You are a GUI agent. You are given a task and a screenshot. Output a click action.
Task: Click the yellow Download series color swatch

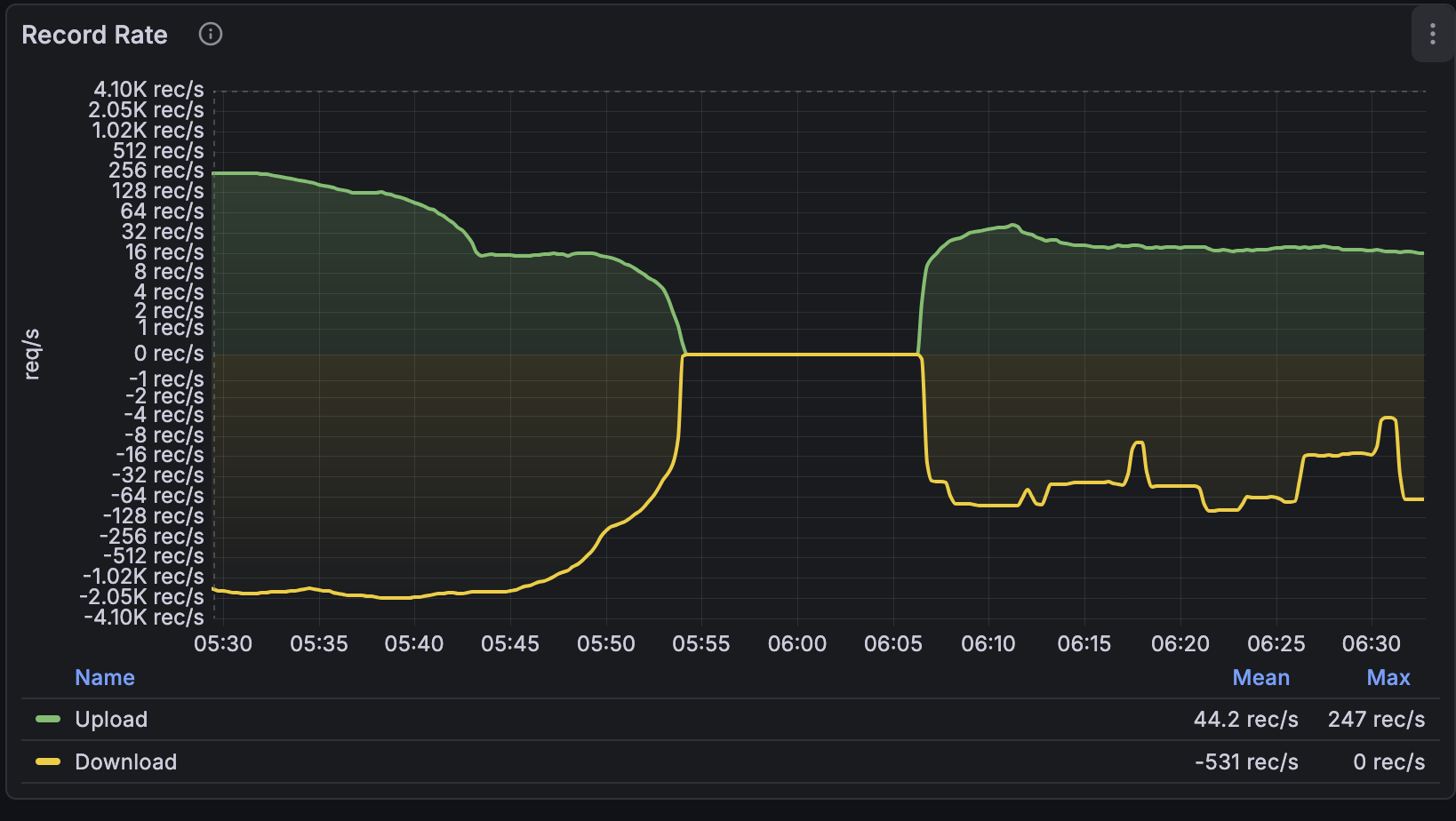48,762
